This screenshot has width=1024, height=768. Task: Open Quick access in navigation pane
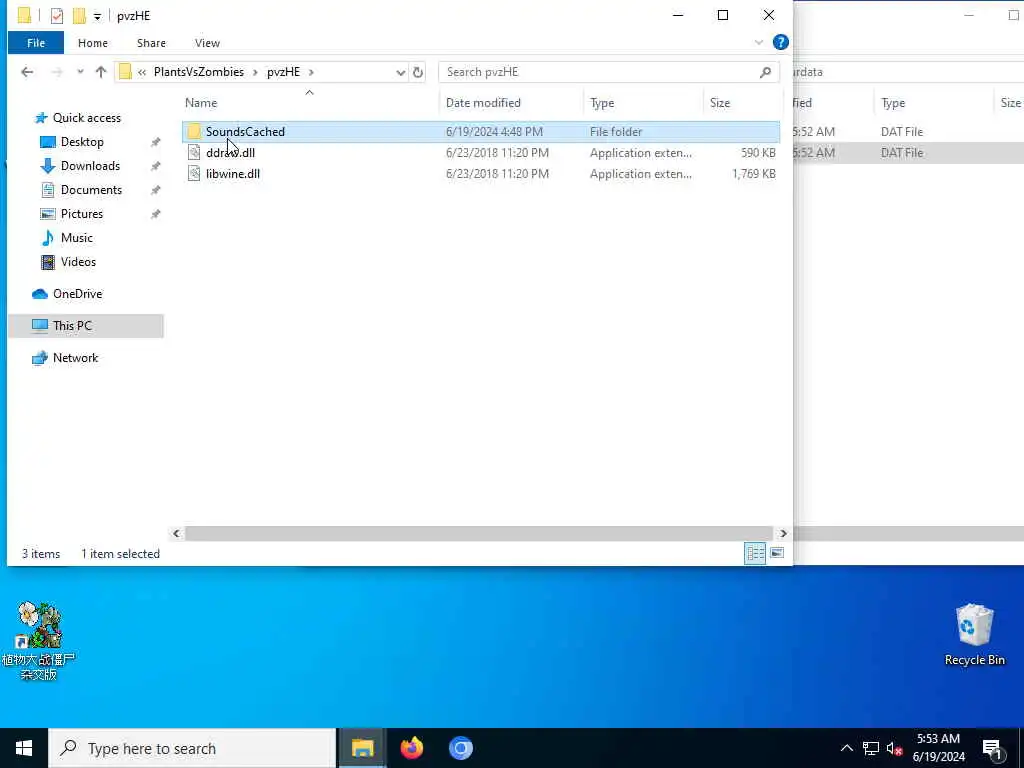[x=86, y=118]
